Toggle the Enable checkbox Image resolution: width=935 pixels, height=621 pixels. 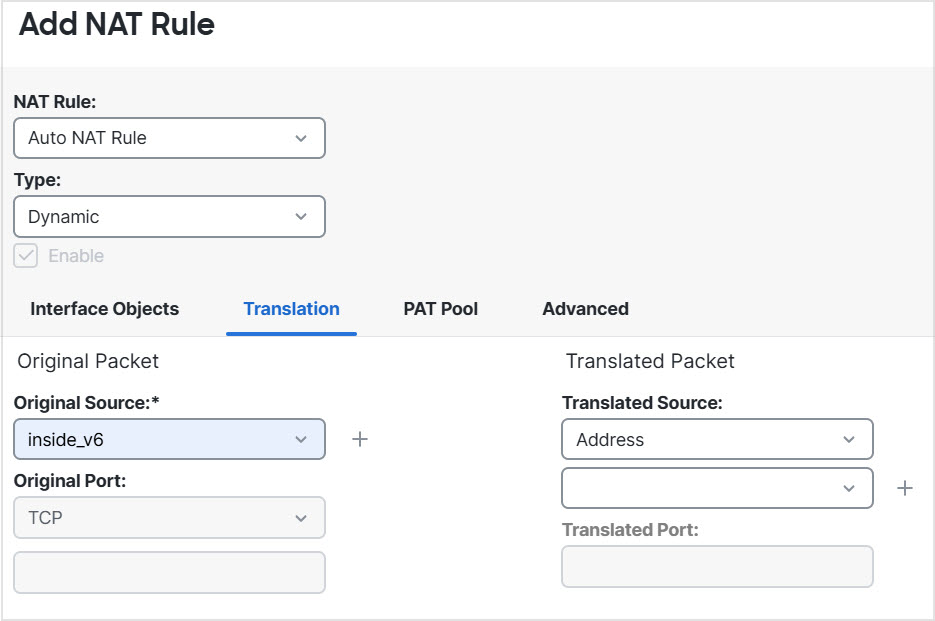[26, 256]
